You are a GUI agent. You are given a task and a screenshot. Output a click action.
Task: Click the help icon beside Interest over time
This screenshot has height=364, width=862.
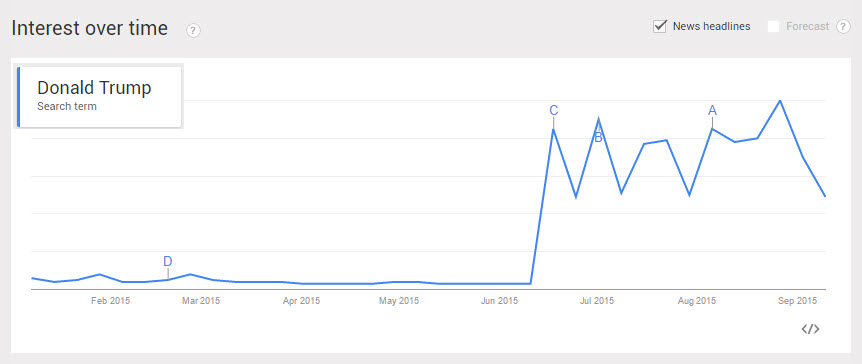click(194, 30)
